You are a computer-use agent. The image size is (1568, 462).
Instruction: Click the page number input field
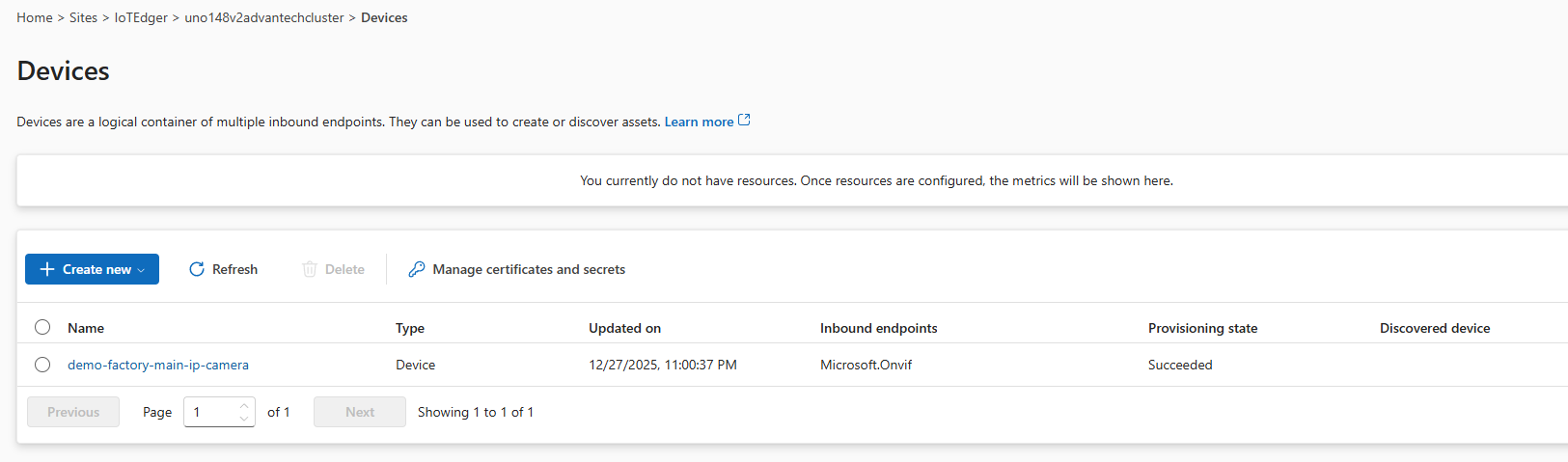(x=210, y=412)
